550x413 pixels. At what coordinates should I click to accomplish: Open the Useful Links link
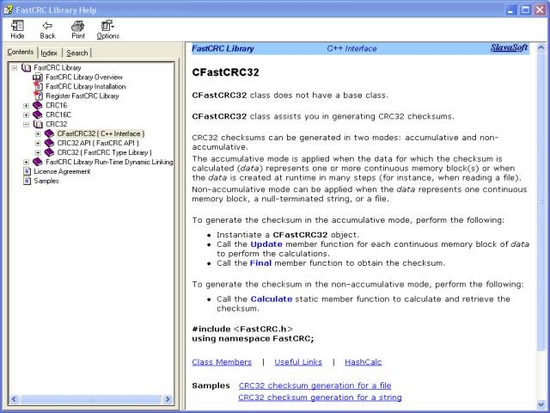pos(298,362)
